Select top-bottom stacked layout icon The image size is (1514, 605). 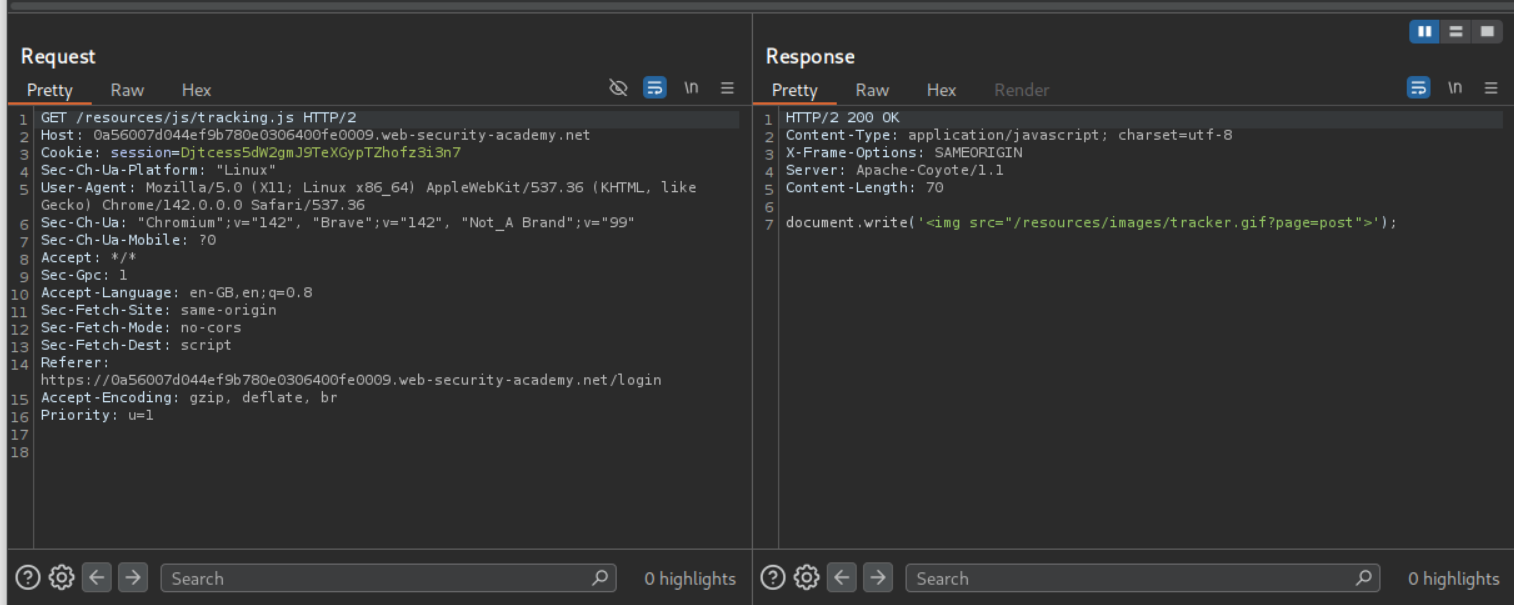(1456, 32)
